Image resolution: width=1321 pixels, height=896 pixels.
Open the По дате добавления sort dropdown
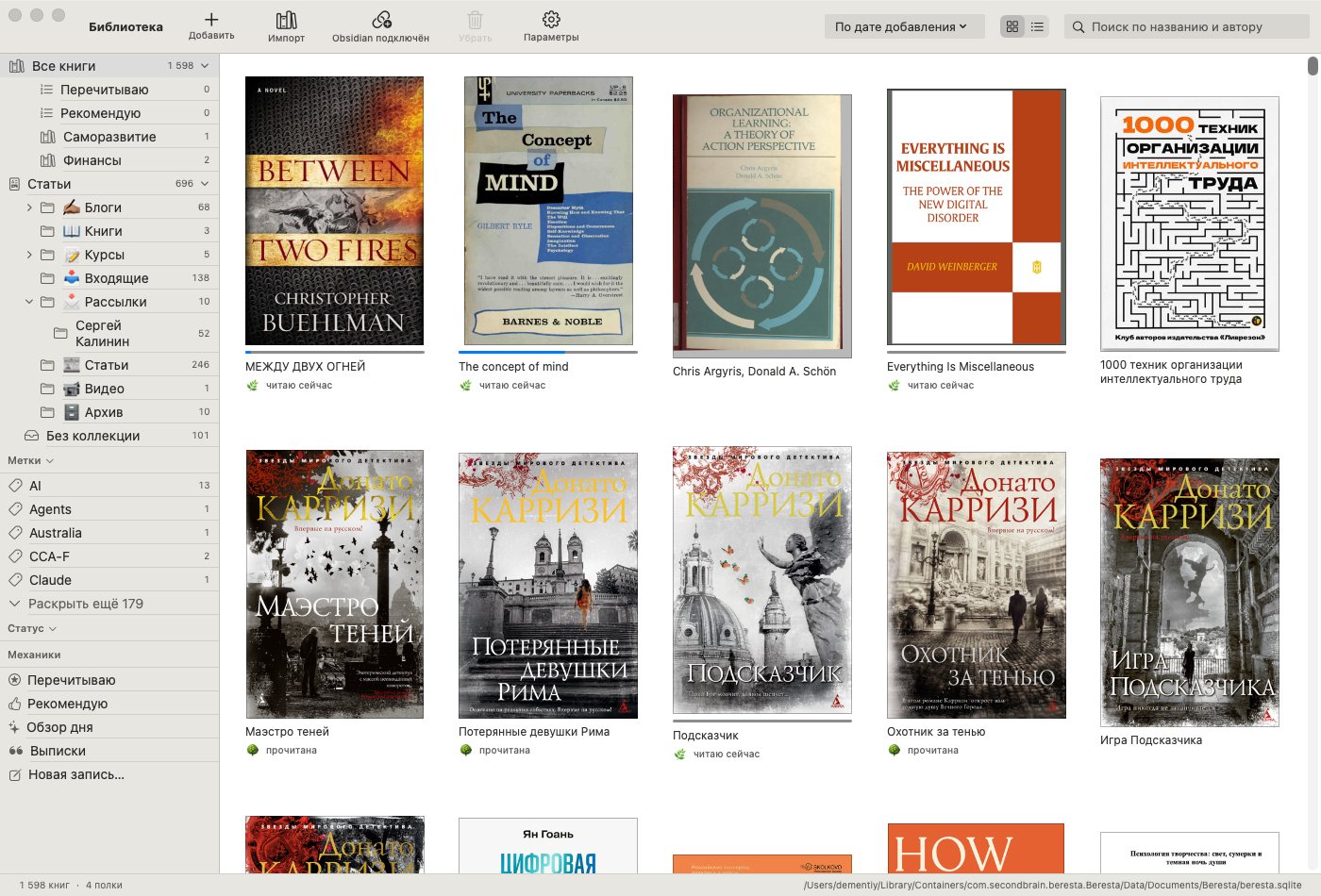click(904, 26)
